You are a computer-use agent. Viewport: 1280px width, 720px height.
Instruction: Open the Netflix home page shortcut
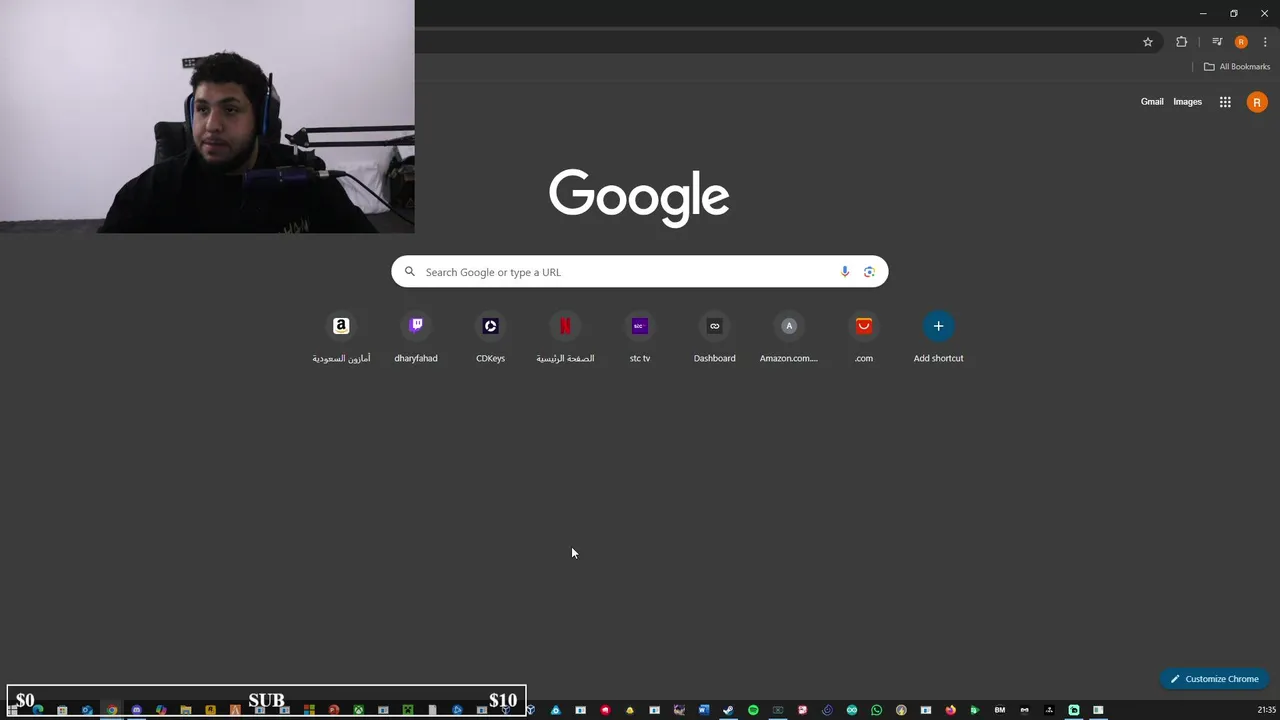click(565, 339)
